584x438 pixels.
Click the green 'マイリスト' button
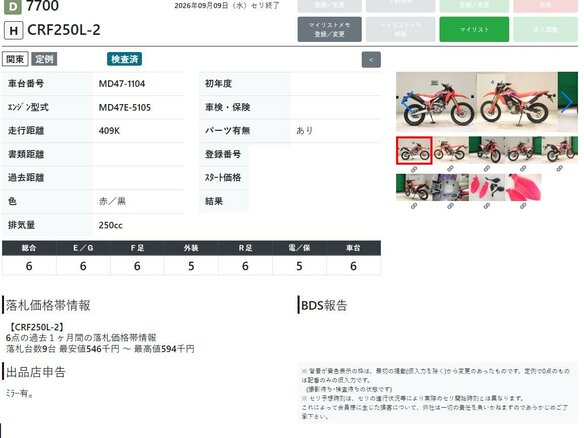(x=474, y=29)
